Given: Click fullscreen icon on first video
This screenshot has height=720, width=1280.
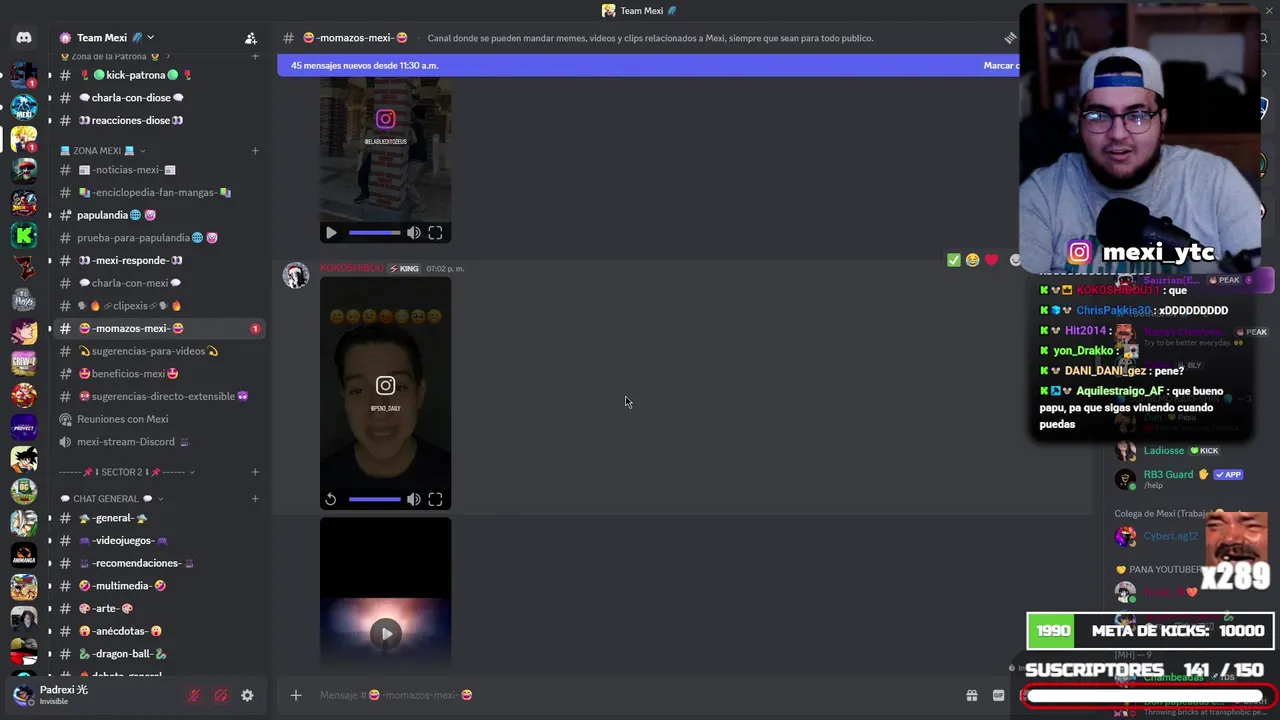Looking at the screenshot, I should (x=435, y=233).
